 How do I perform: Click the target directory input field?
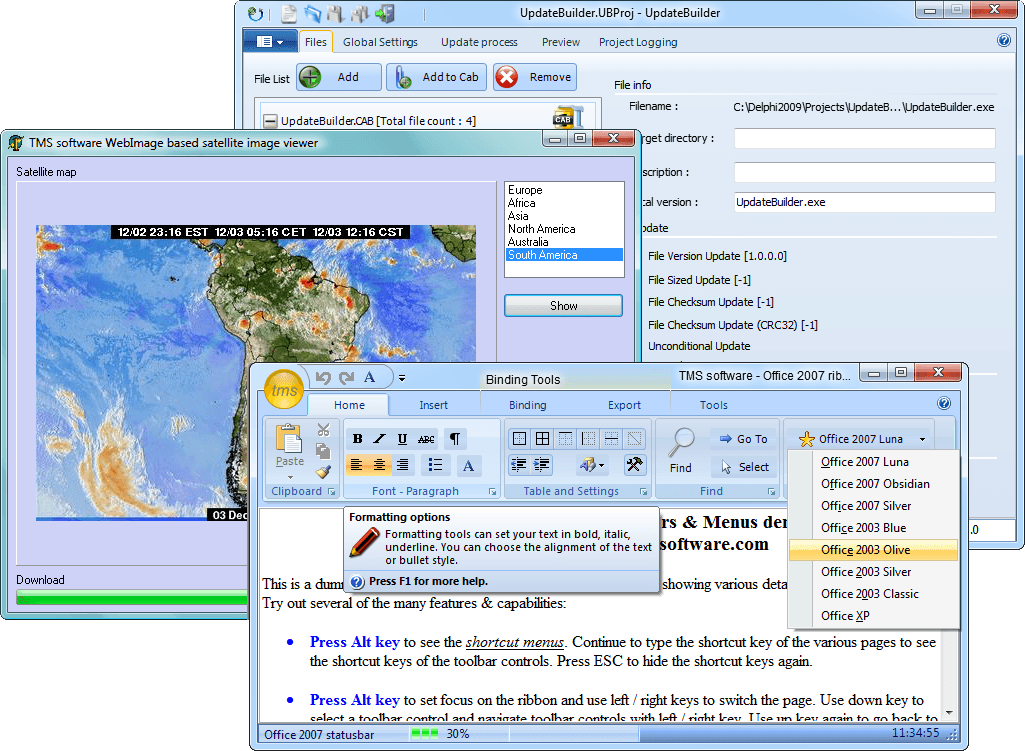864,139
